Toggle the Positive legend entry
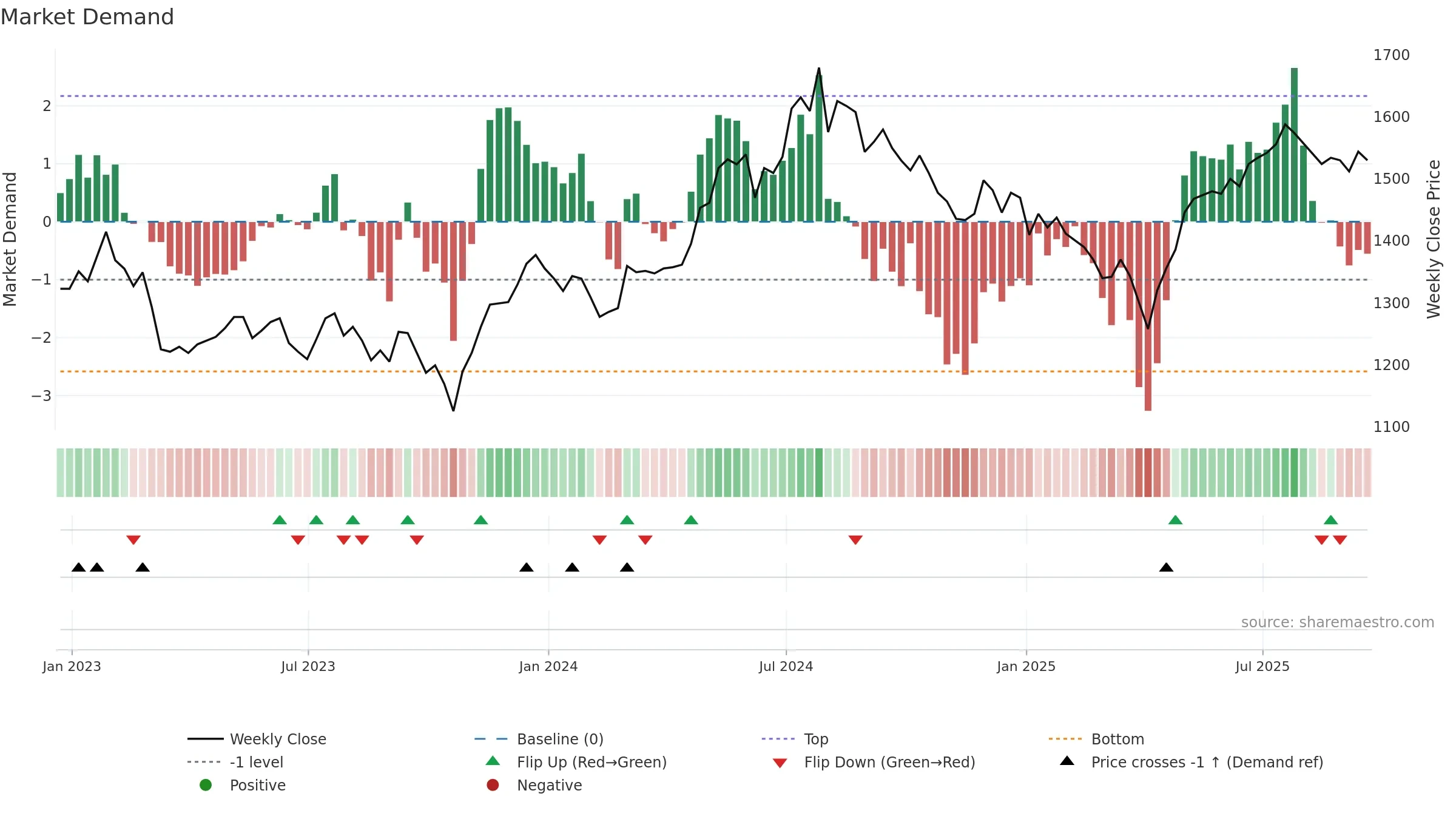Image resolution: width=1456 pixels, height=819 pixels. pyautogui.click(x=243, y=785)
